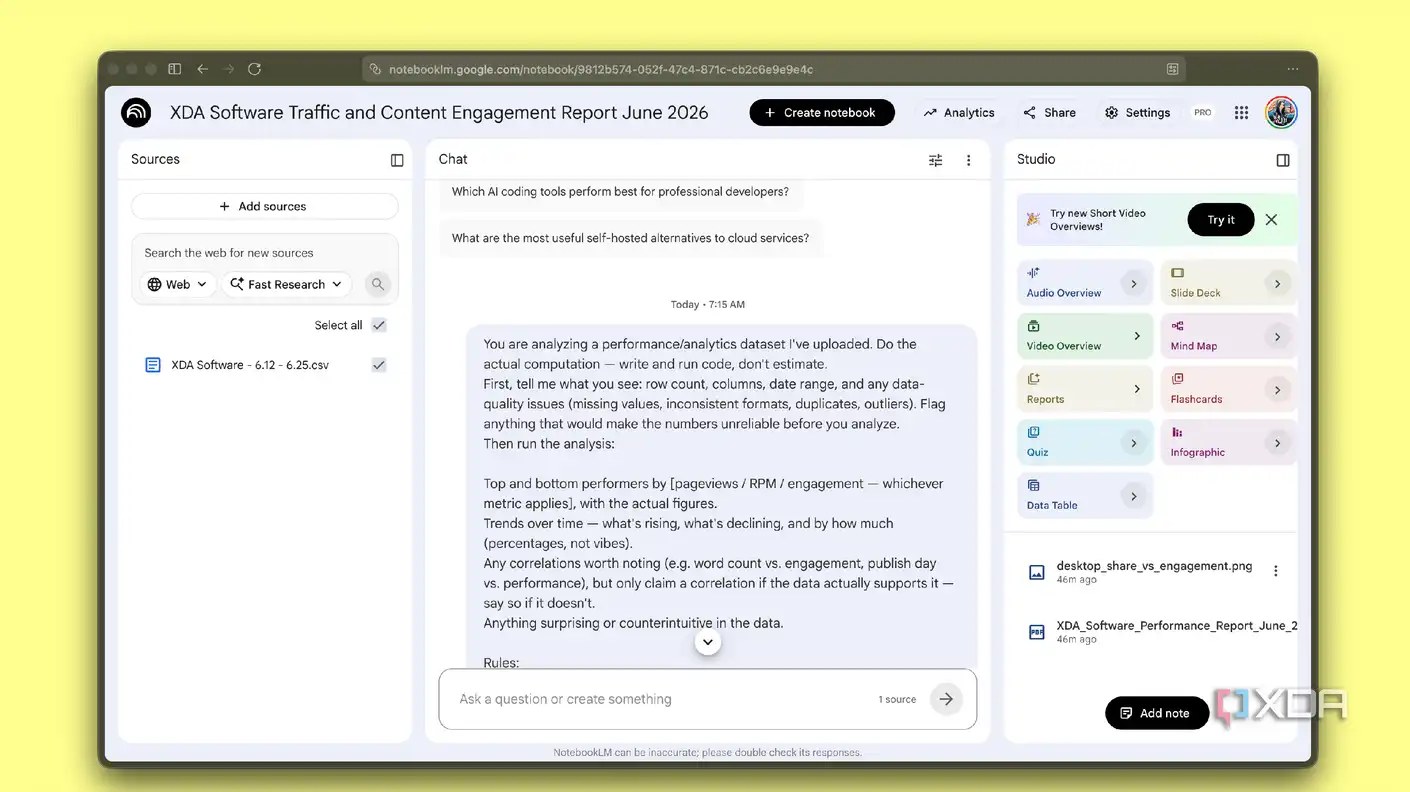Expand Quiz options arrow
Viewport: 1410px width, 792px height.
pyautogui.click(x=1133, y=443)
